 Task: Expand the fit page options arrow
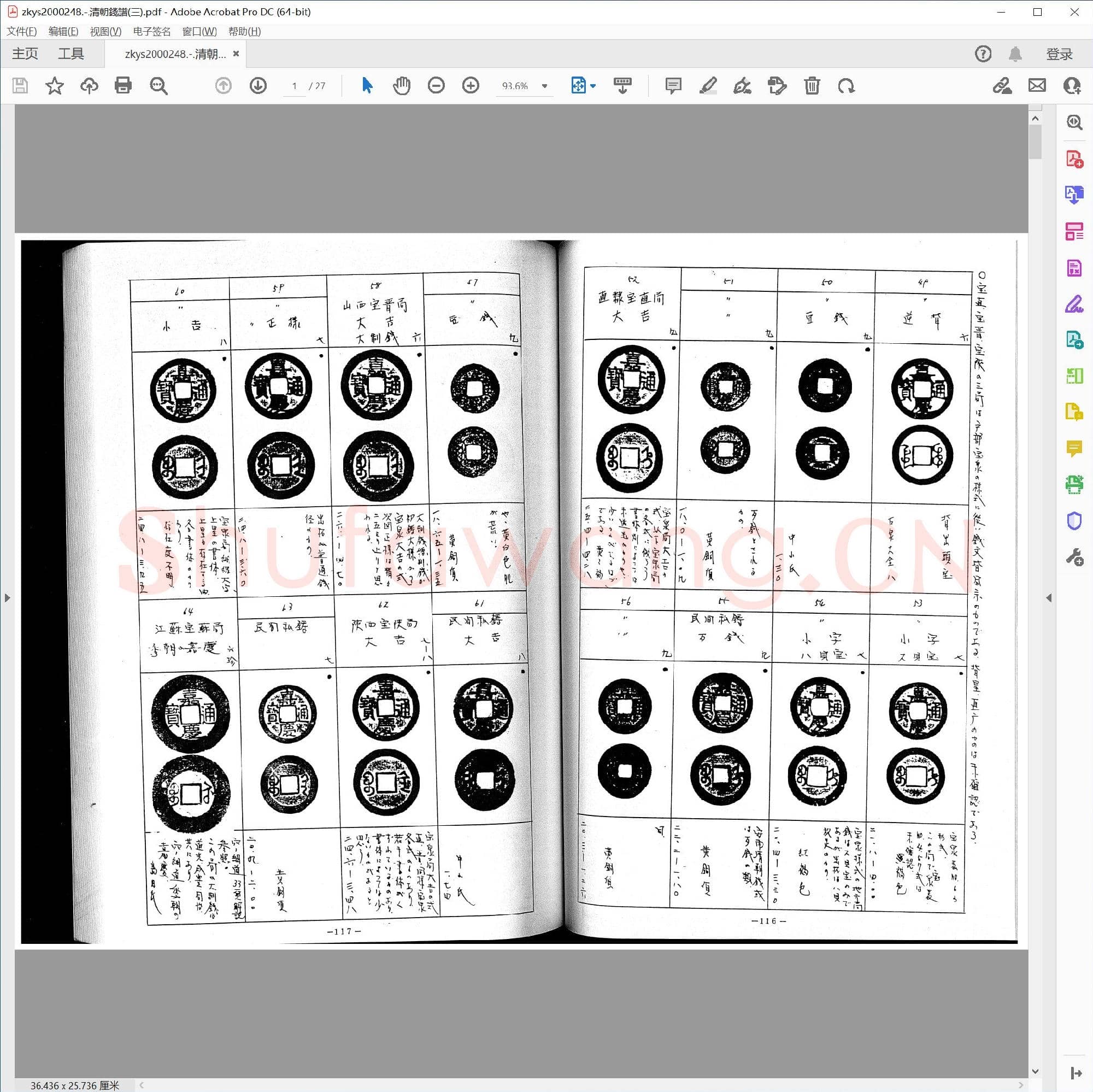(x=593, y=86)
